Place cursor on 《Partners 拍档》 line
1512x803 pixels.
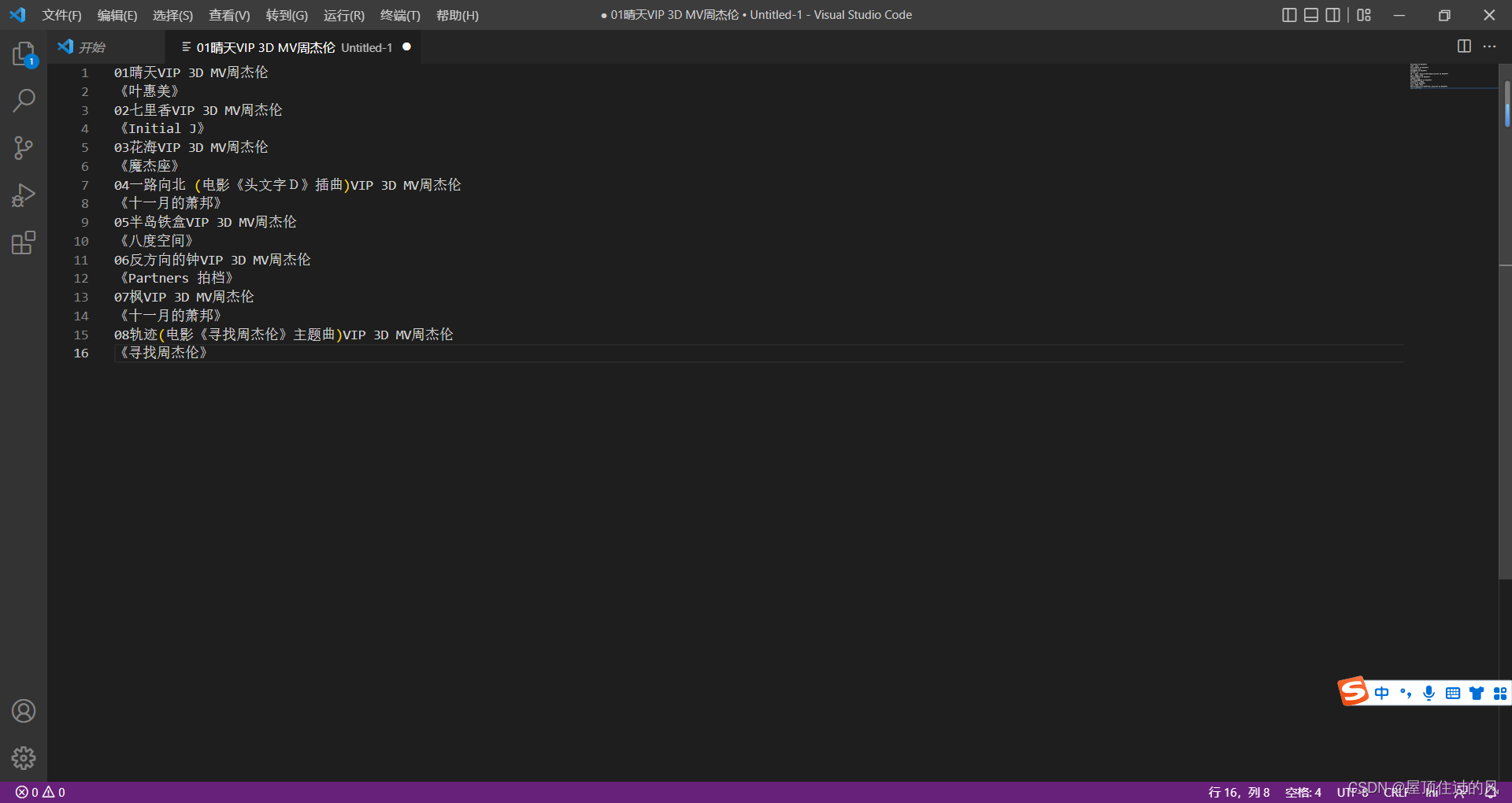[175, 278]
